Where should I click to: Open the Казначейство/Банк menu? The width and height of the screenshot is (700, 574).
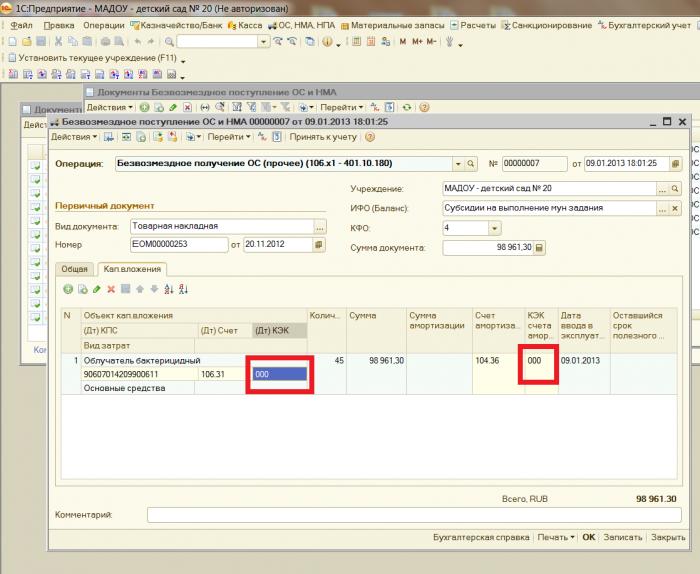[176, 25]
